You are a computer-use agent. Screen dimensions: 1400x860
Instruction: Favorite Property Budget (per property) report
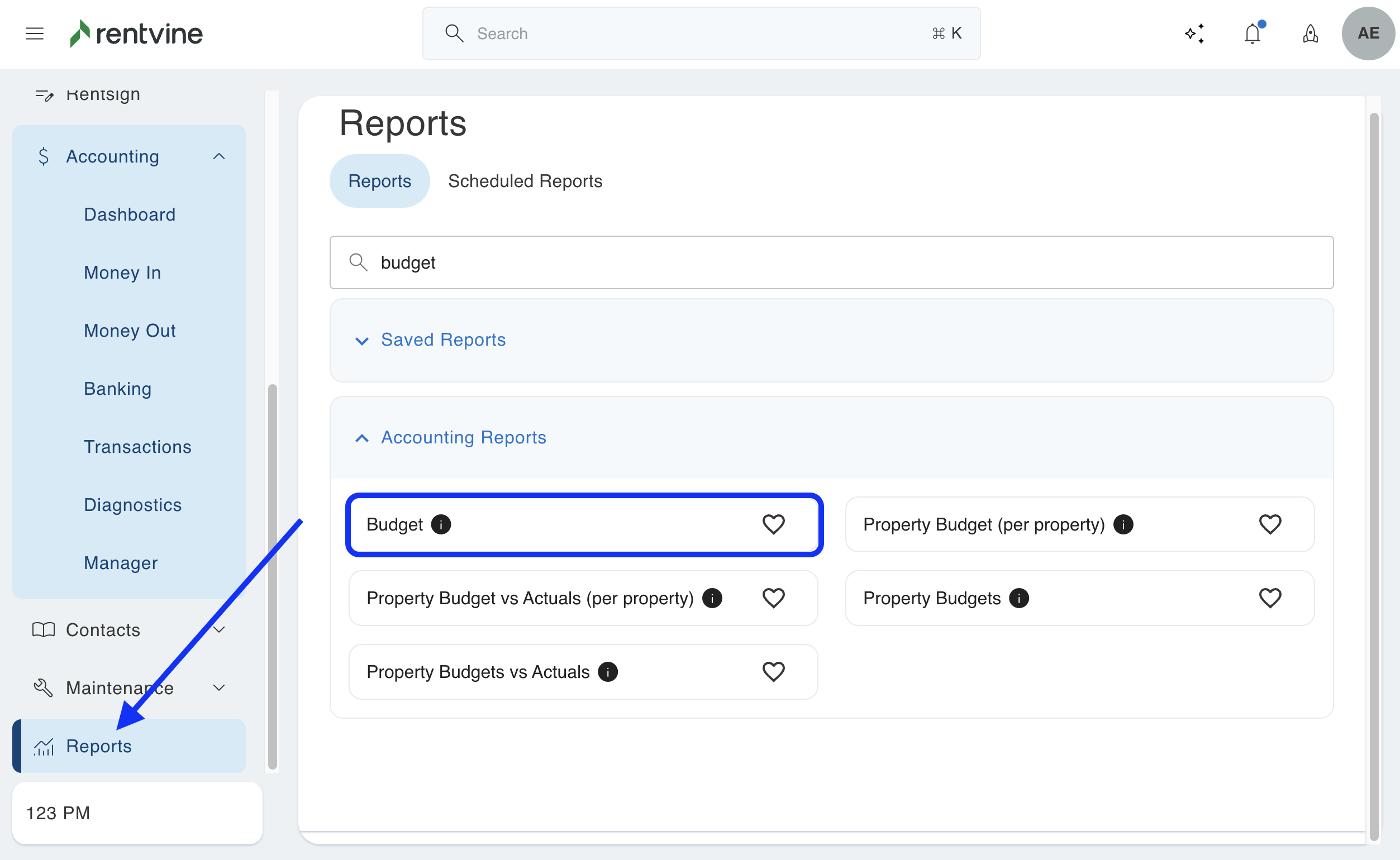coord(1270,524)
